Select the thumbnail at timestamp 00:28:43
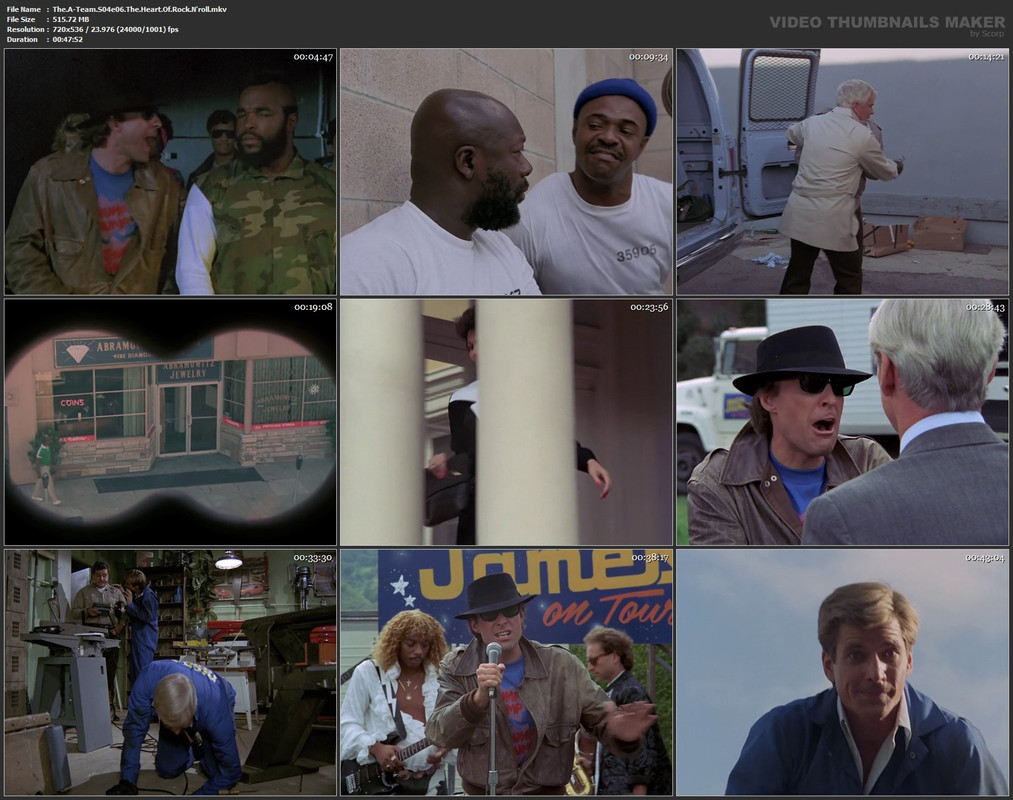 pos(842,422)
